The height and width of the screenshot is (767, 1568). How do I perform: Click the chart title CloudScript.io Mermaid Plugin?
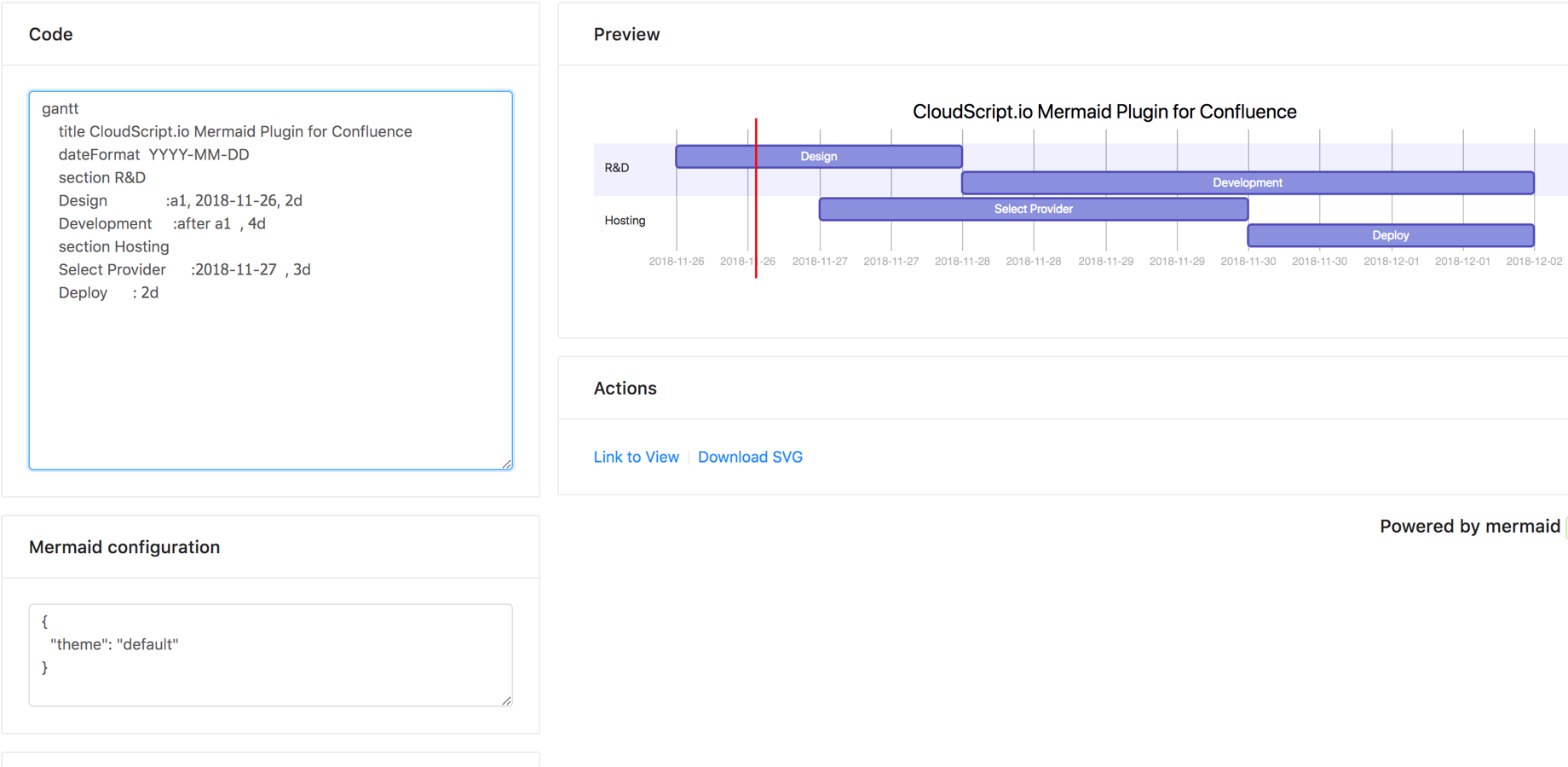click(x=1104, y=112)
